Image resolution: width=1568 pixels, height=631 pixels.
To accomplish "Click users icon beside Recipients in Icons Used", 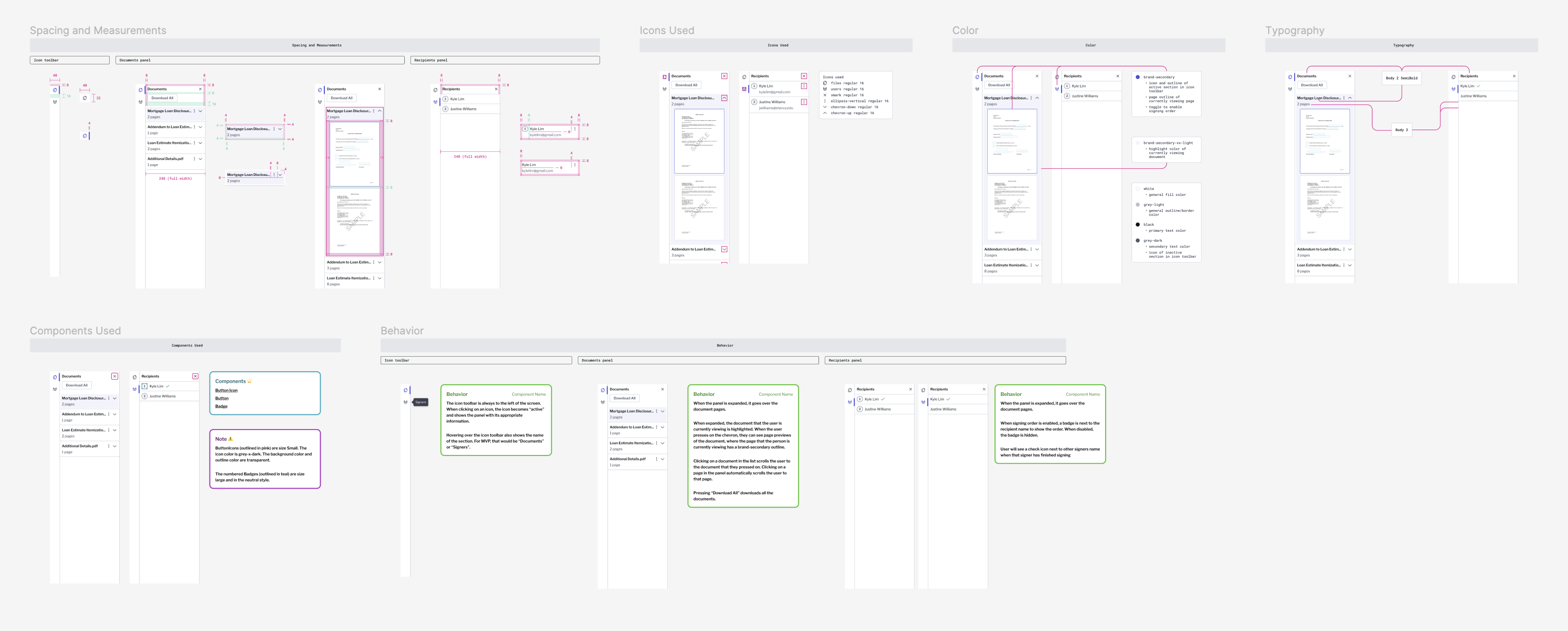I will pyautogui.click(x=744, y=89).
